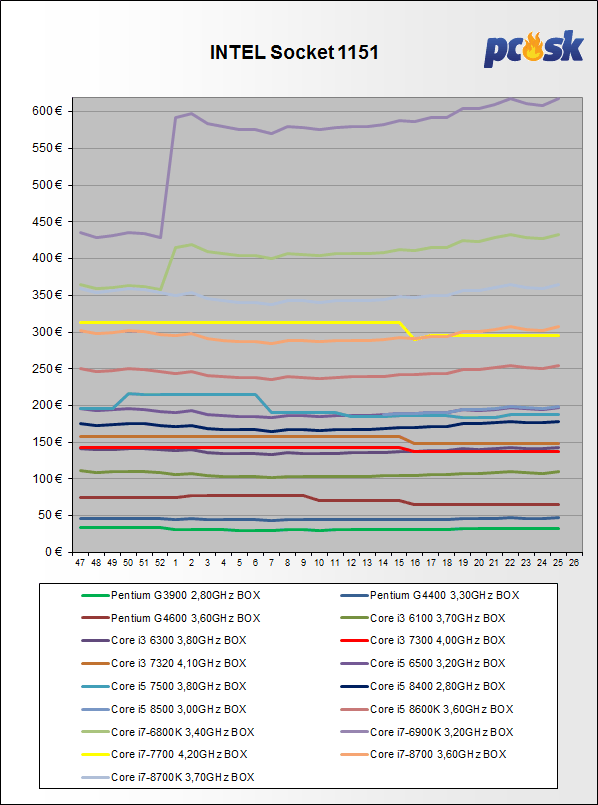
Task: Select Pentium G4400 3,30GHz BOX legend entry
Action: coord(430,596)
